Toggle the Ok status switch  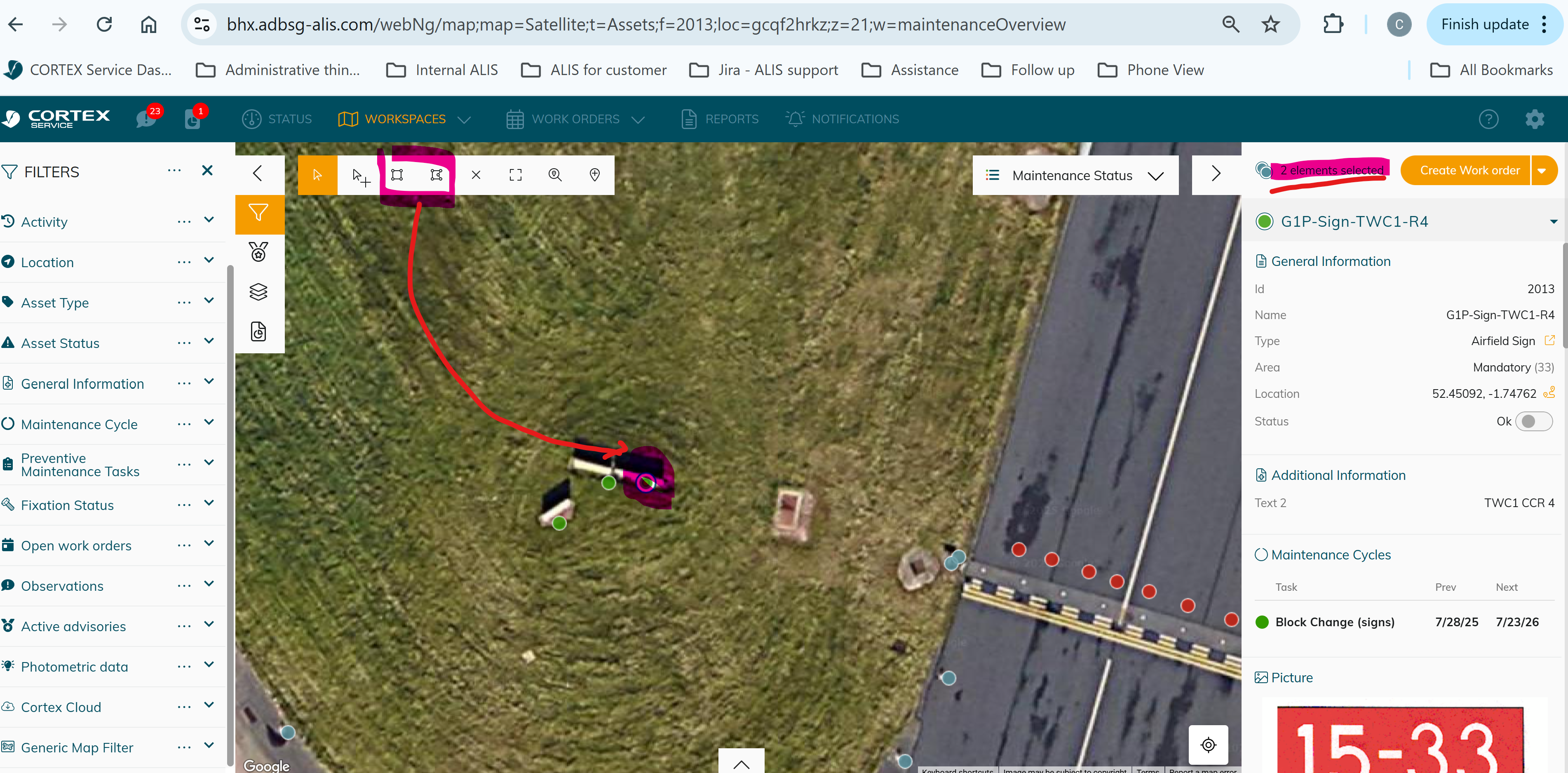click(x=1533, y=422)
